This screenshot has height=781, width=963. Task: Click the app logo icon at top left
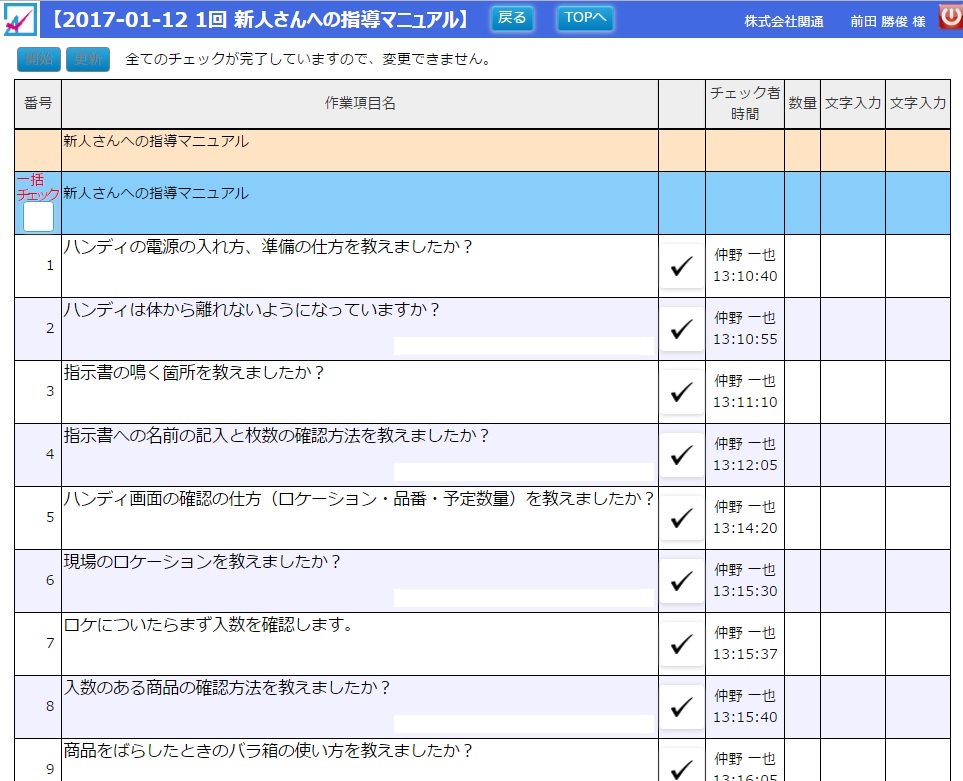click(19, 19)
